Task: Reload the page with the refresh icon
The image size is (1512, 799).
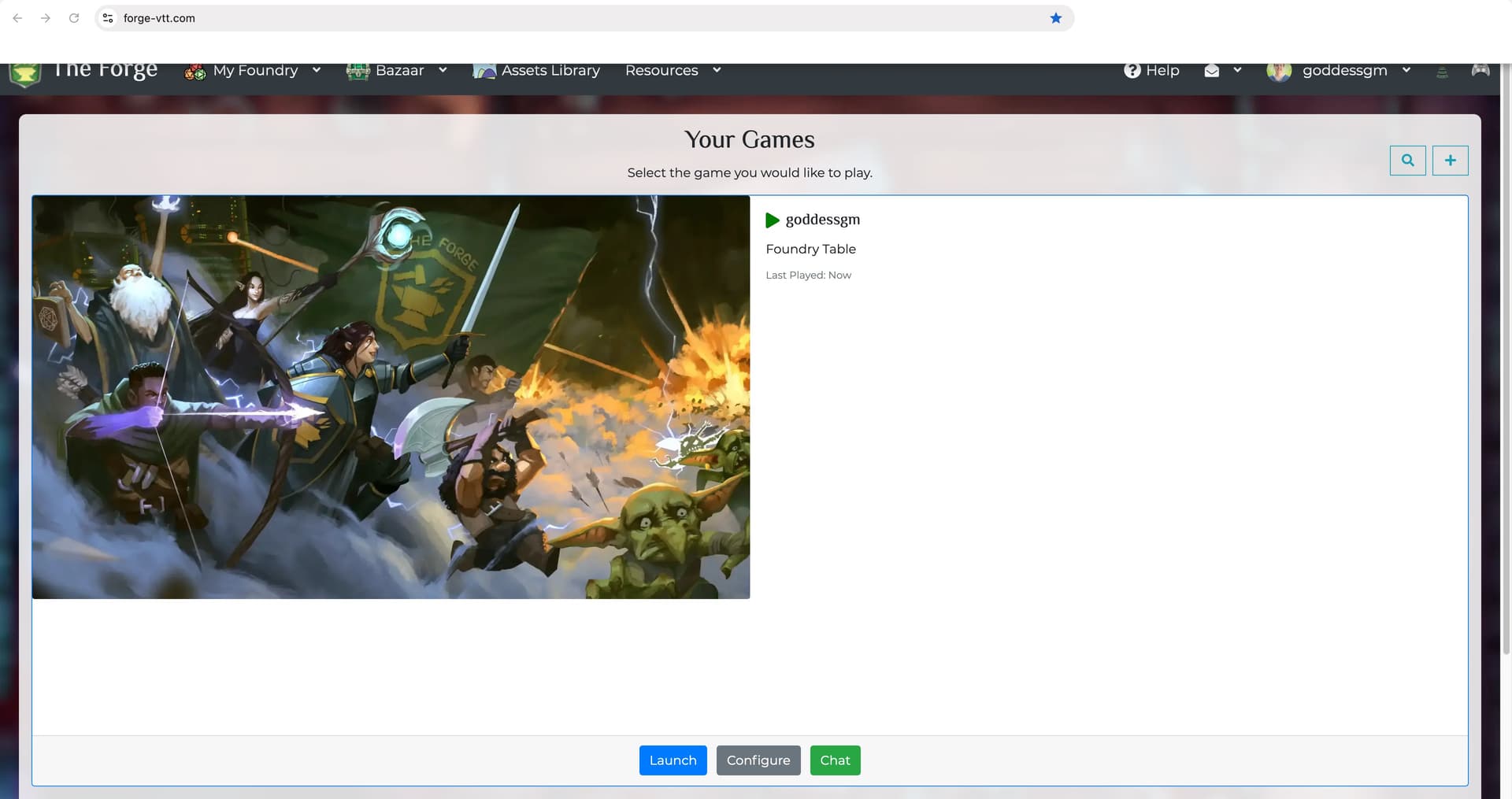Action: [74, 18]
